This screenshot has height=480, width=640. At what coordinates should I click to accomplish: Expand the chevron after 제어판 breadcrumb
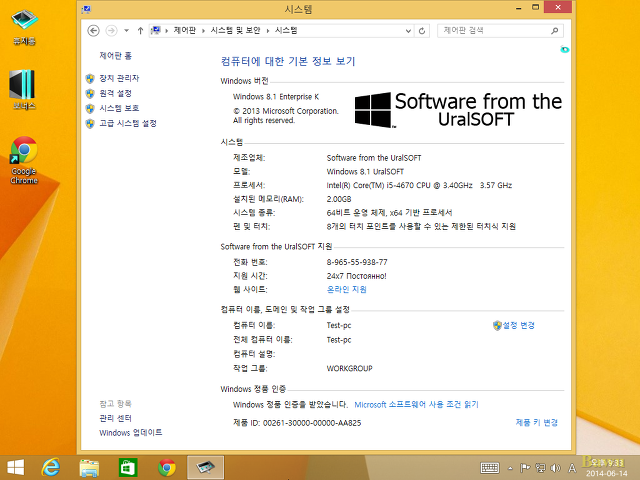tap(203, 31)
